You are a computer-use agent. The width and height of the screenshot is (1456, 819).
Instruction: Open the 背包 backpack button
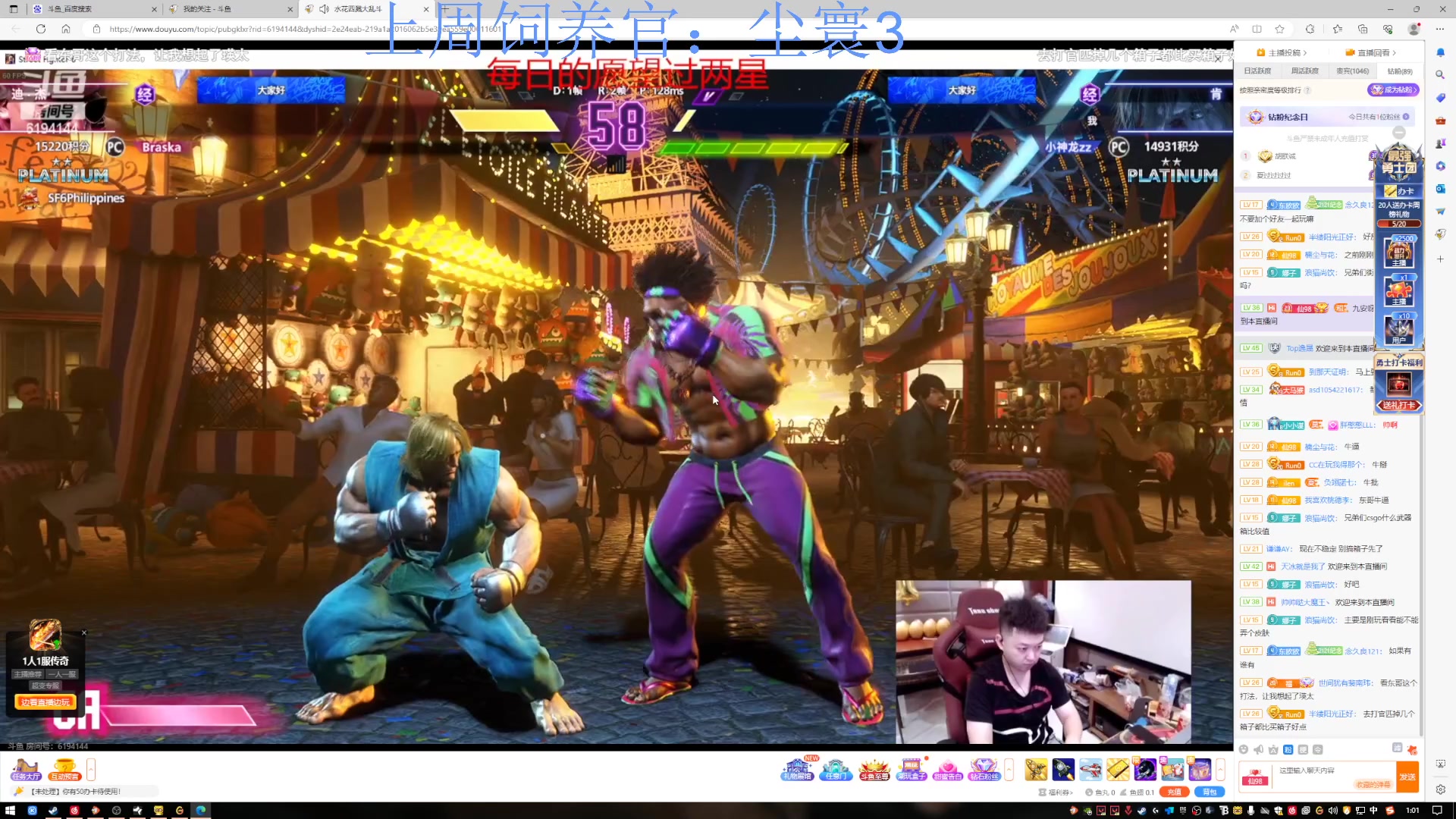tap(1210, 792)
